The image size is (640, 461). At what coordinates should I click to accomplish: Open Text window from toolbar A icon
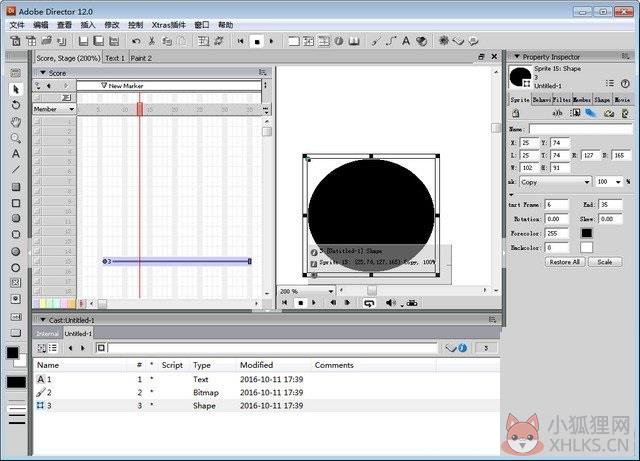pos(406,41)
